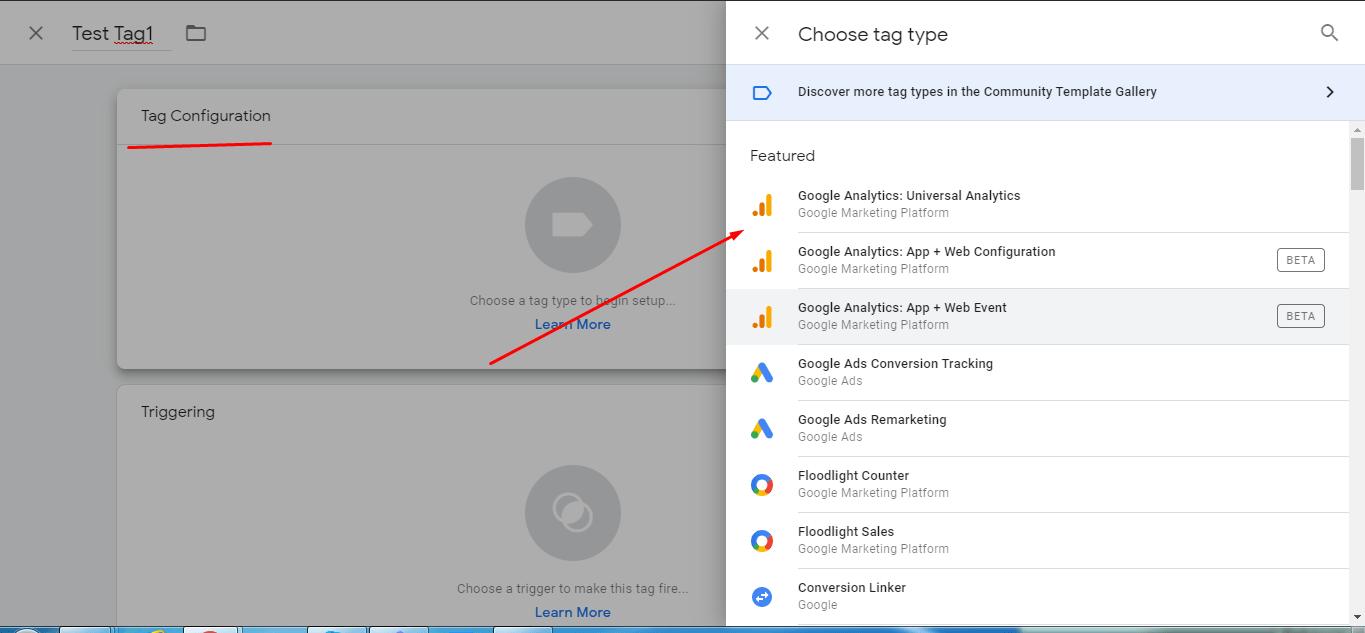This screenshot has height=633, width=1365.
Task: Pick the Floodlight Sales icon
Action: click(762, 541)
